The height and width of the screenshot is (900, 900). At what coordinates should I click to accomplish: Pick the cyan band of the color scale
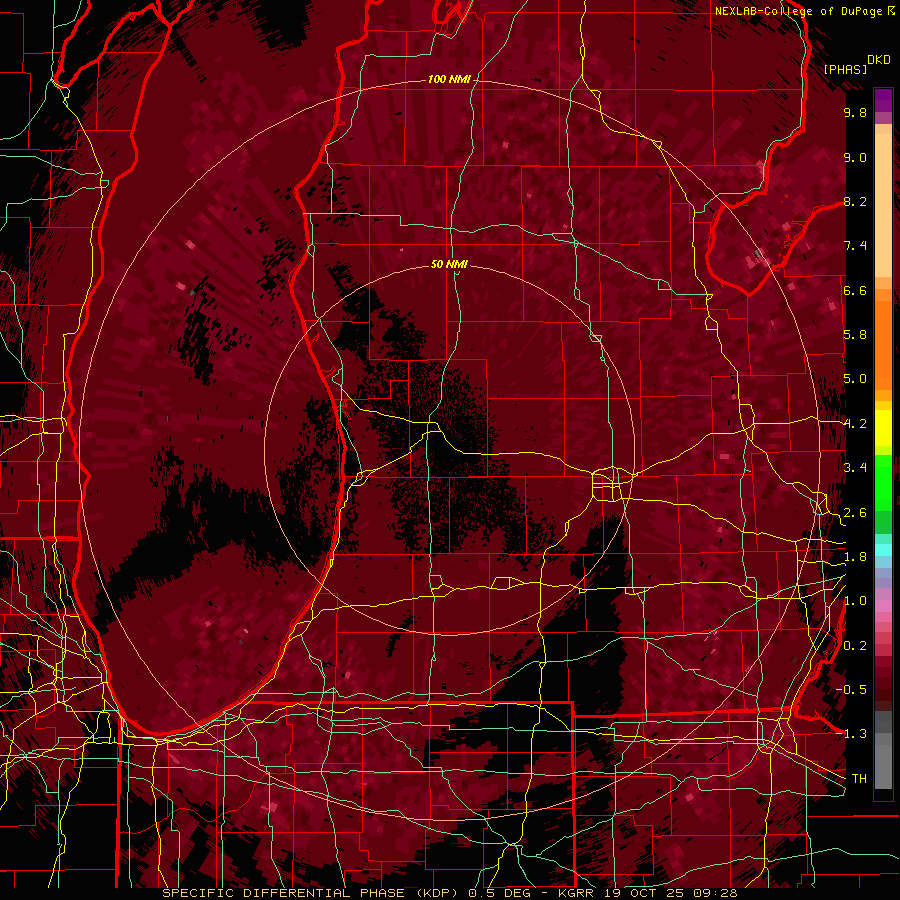pyautogui.click(x=883, y=549)
